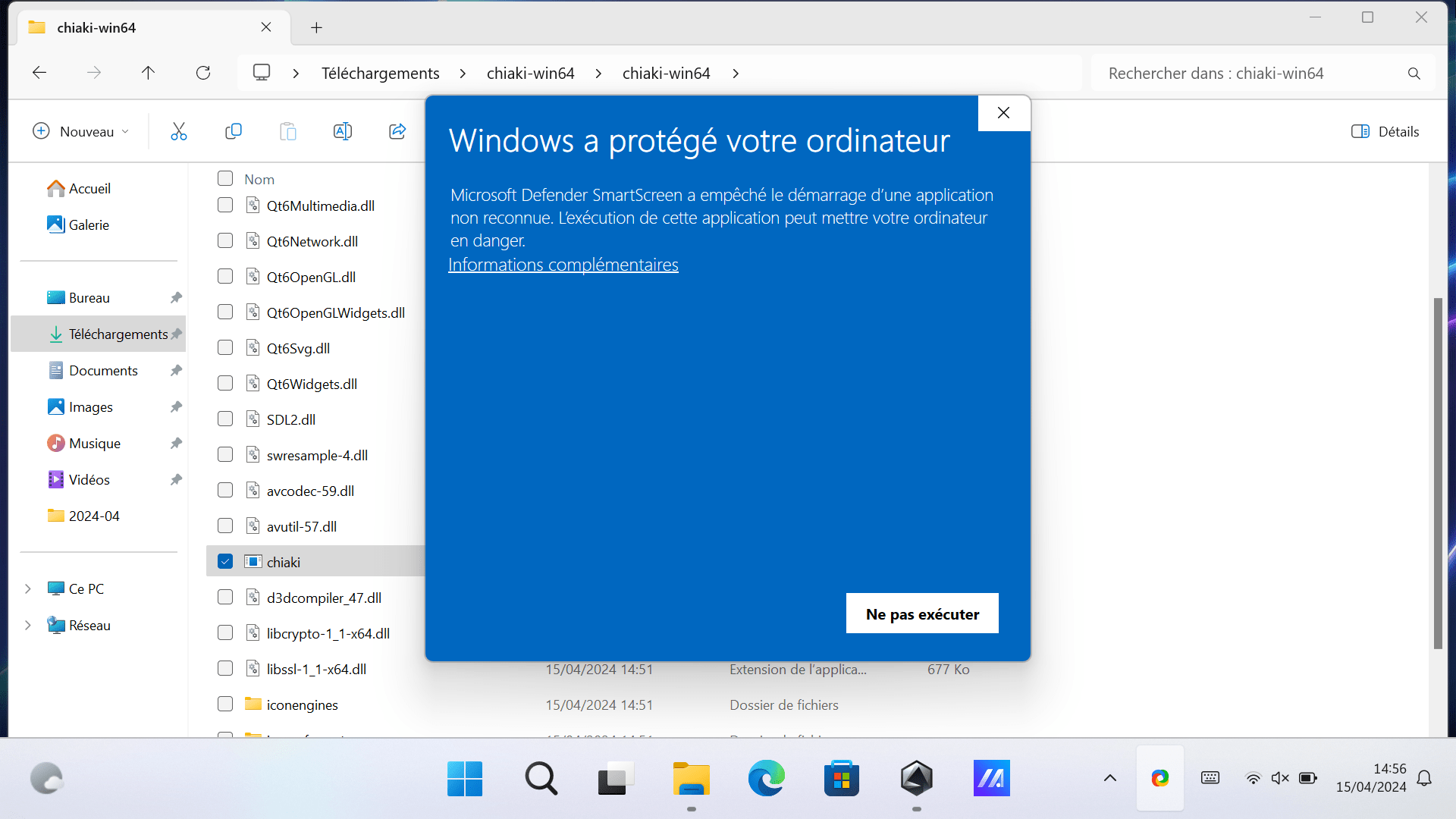This screenshot has width=1456, height=819.
Task: Open Microsoft Store from taskbar
Action: coord(841,778)
